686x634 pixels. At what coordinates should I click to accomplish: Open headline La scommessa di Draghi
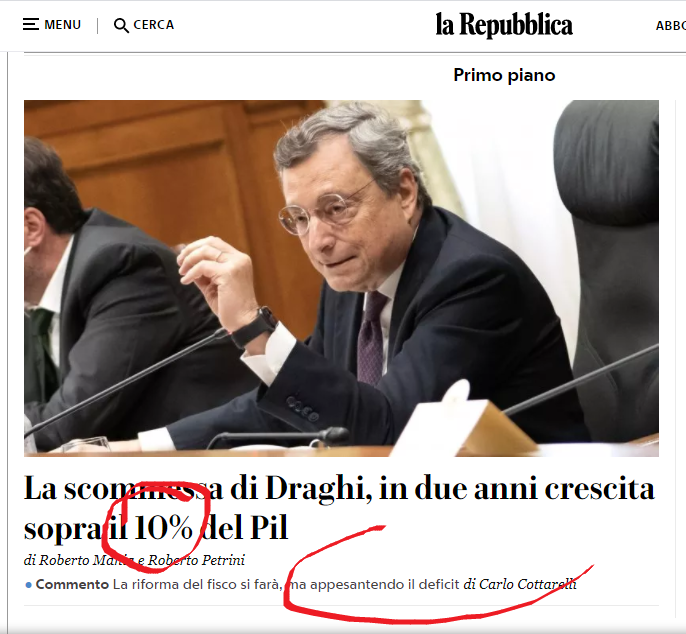point(339,508)
